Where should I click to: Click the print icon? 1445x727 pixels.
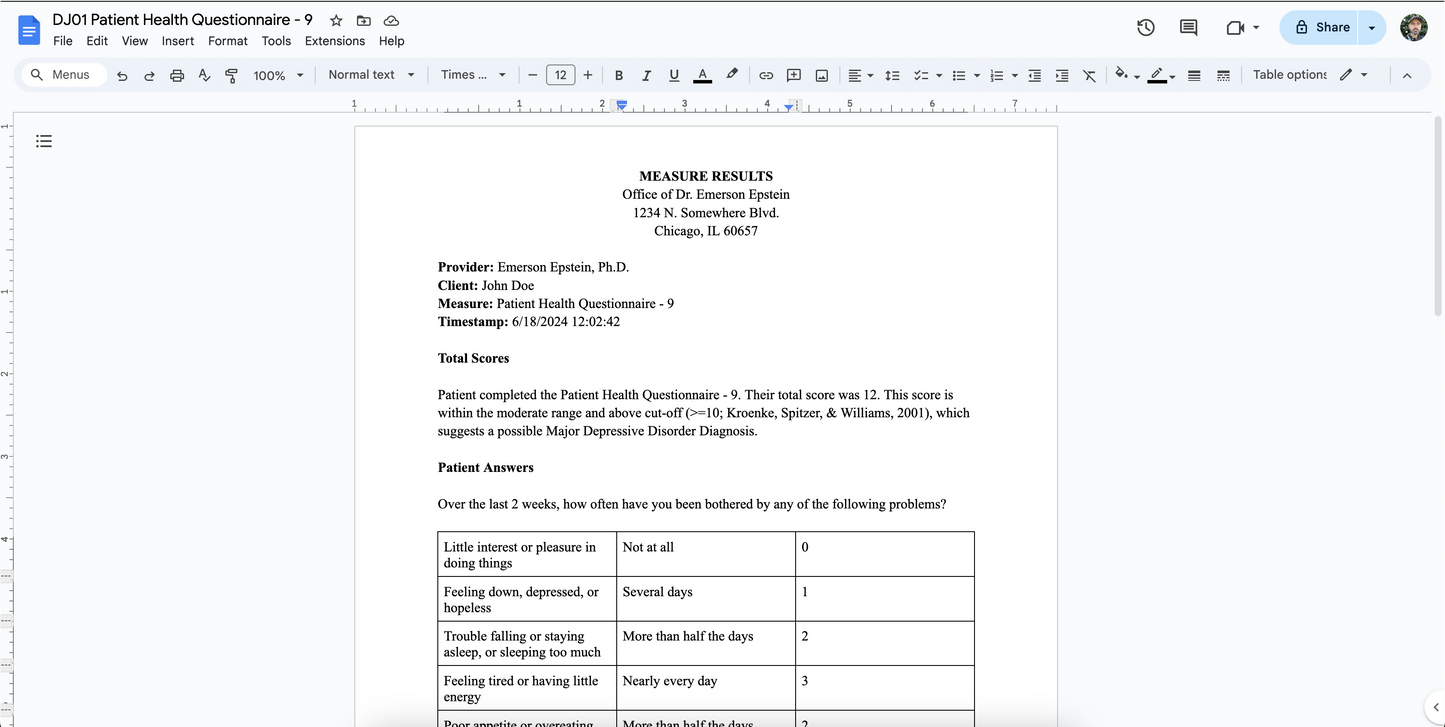click(x=177, y=75)
